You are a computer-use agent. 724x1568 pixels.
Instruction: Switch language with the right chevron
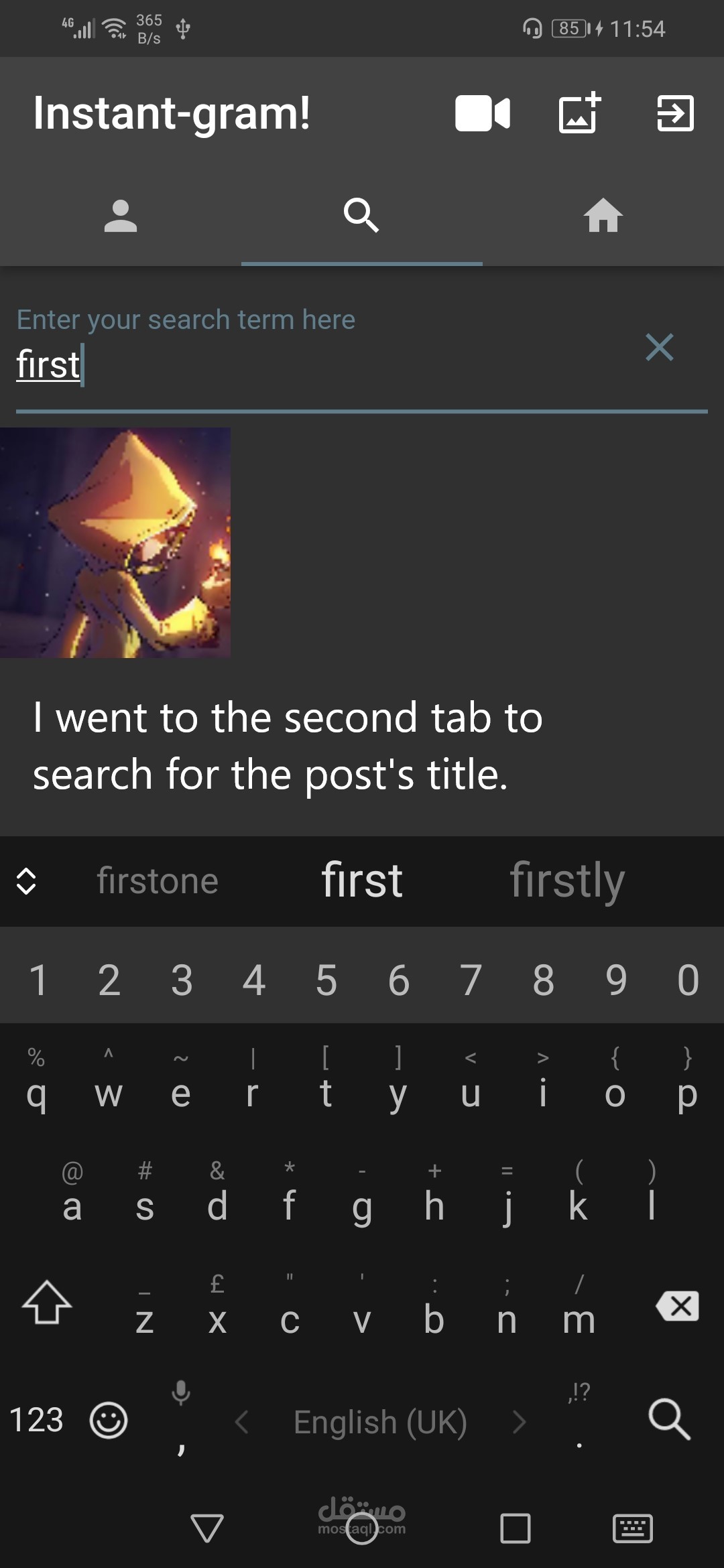(x=519, y=1421)
